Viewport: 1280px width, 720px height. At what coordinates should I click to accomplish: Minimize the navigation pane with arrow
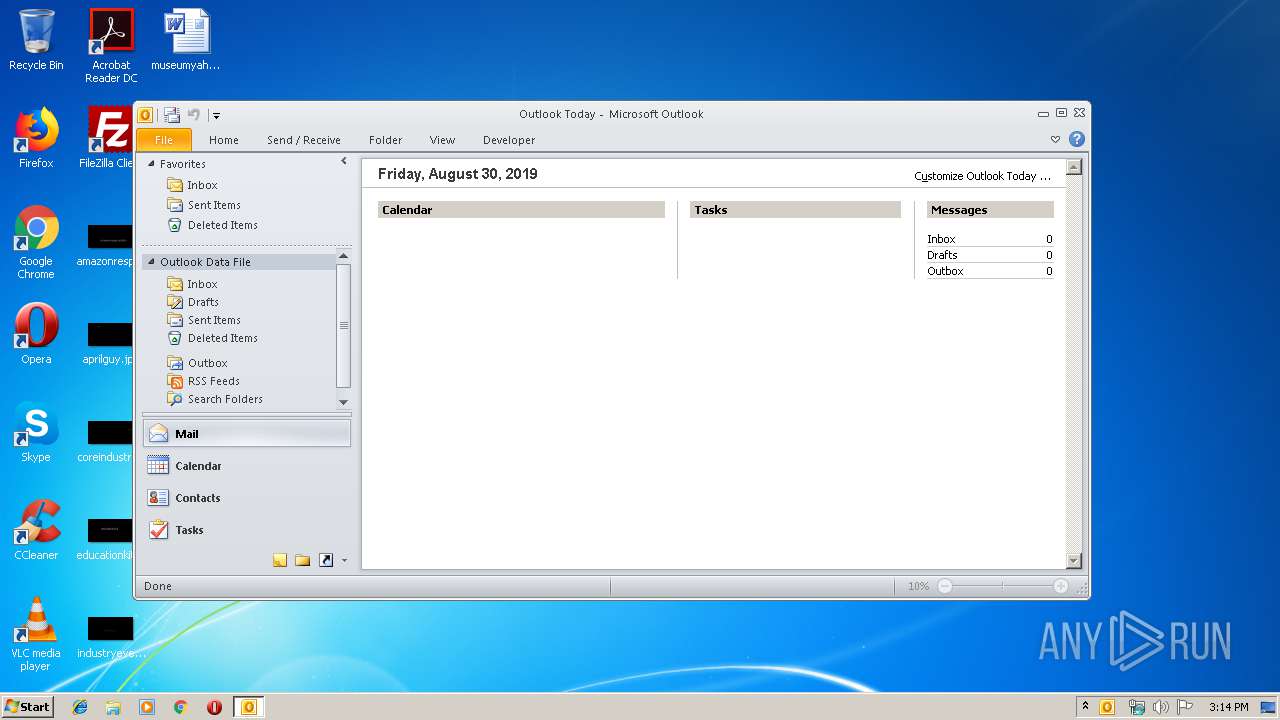344,161
